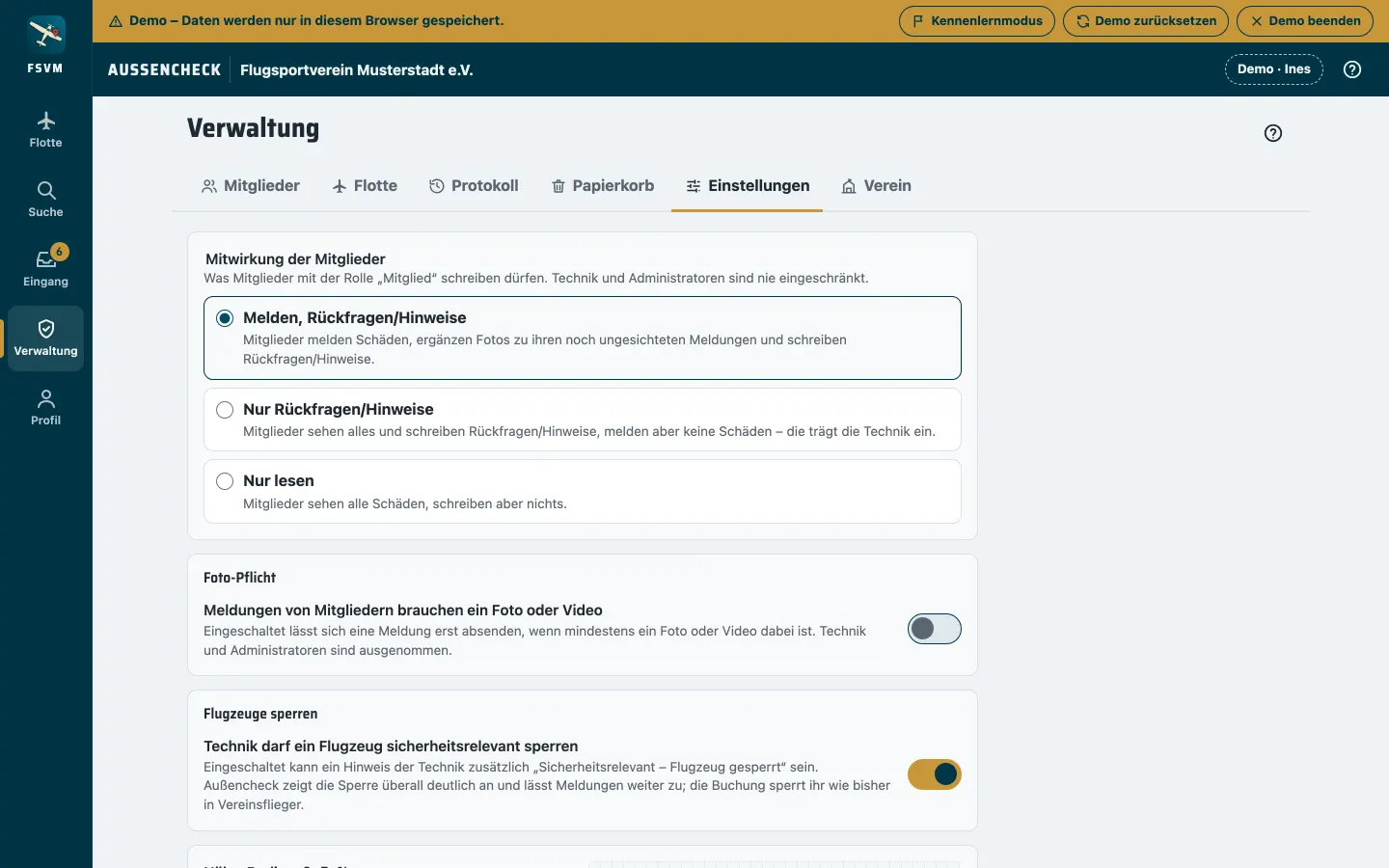Click the Mitwirkung der Mitglieder heading

pos(295,258)
